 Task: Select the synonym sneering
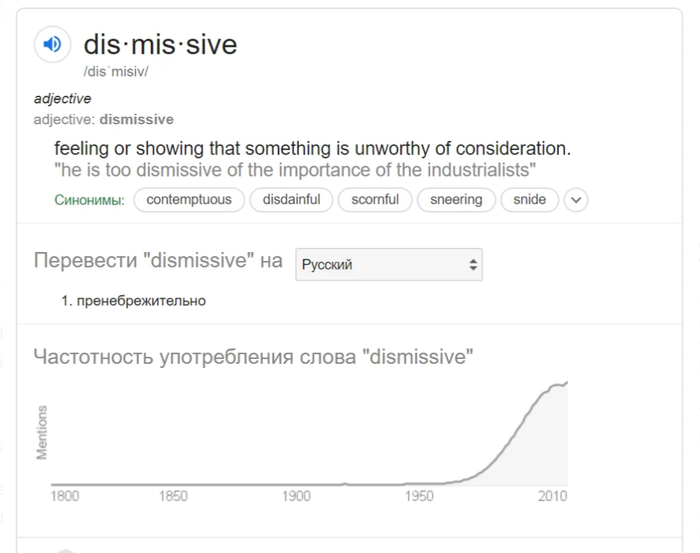click(456, 200)
